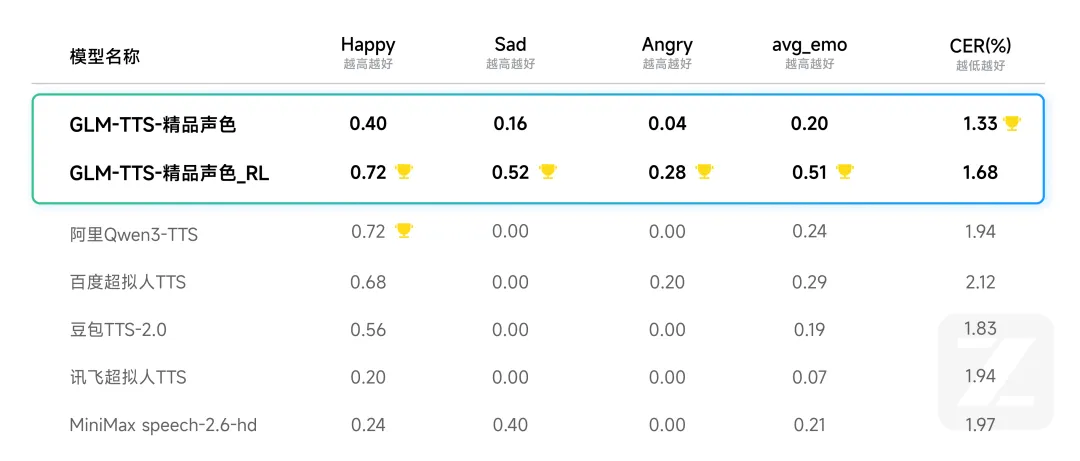Click the trophy beside avg_emo score 0.51

(845, 172)
